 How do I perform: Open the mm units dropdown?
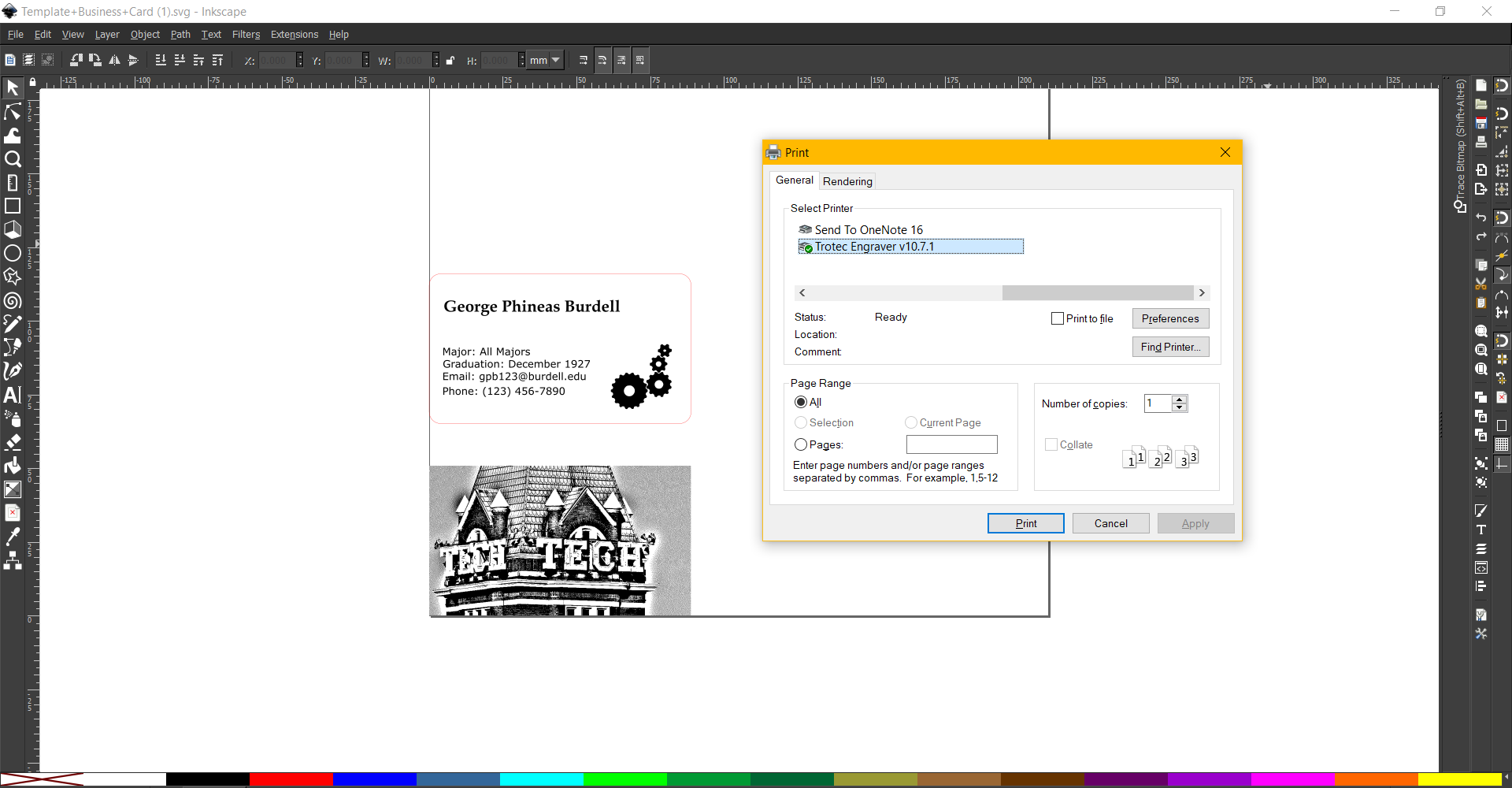click(x=545, y=60)
